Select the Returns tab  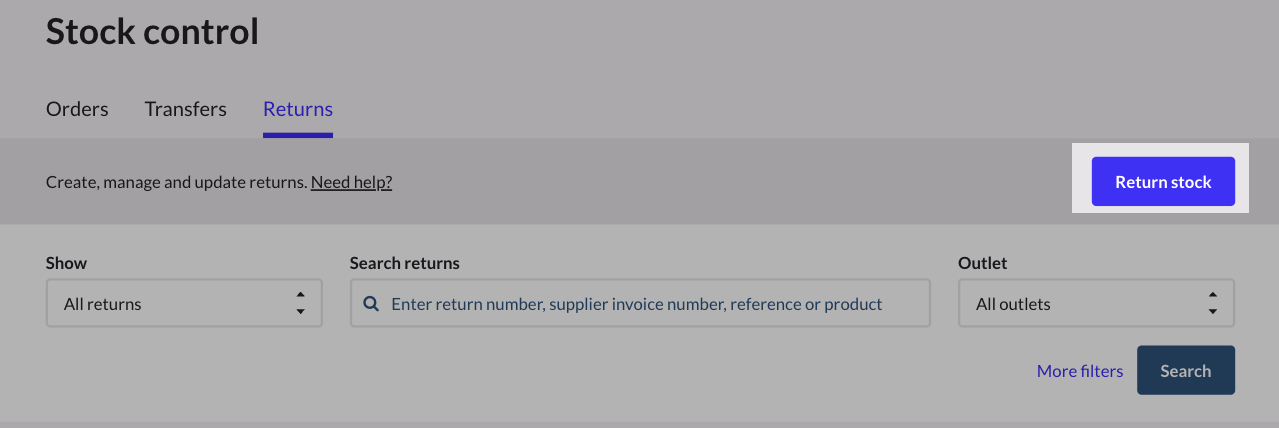(x=298, y=109)
